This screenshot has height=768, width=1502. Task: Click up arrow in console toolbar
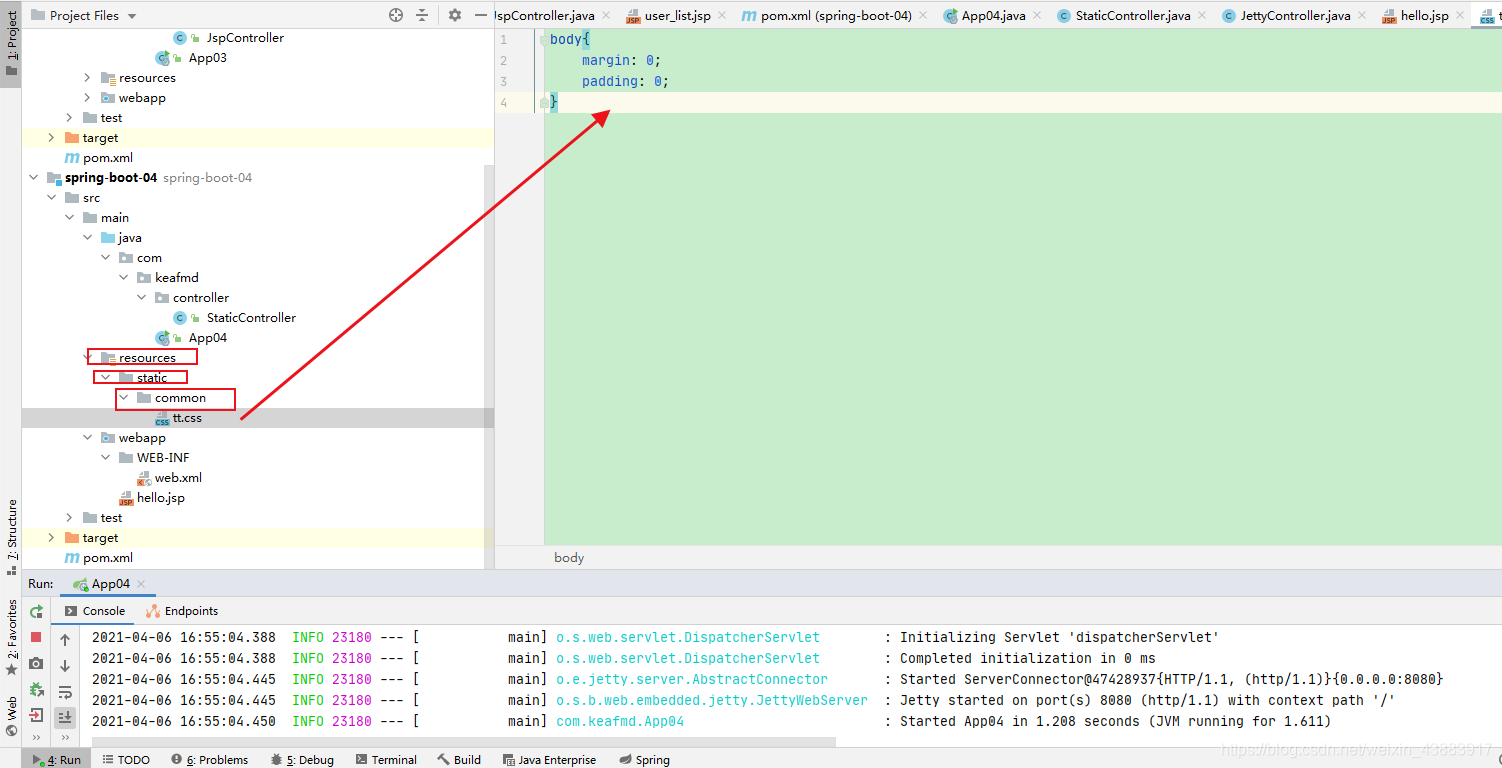65,640
